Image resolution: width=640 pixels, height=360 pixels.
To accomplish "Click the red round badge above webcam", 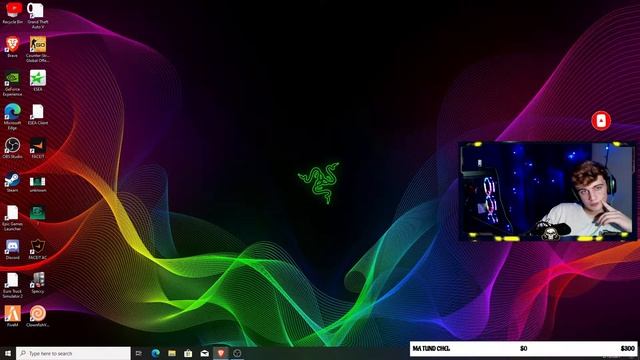I will 601,121.
